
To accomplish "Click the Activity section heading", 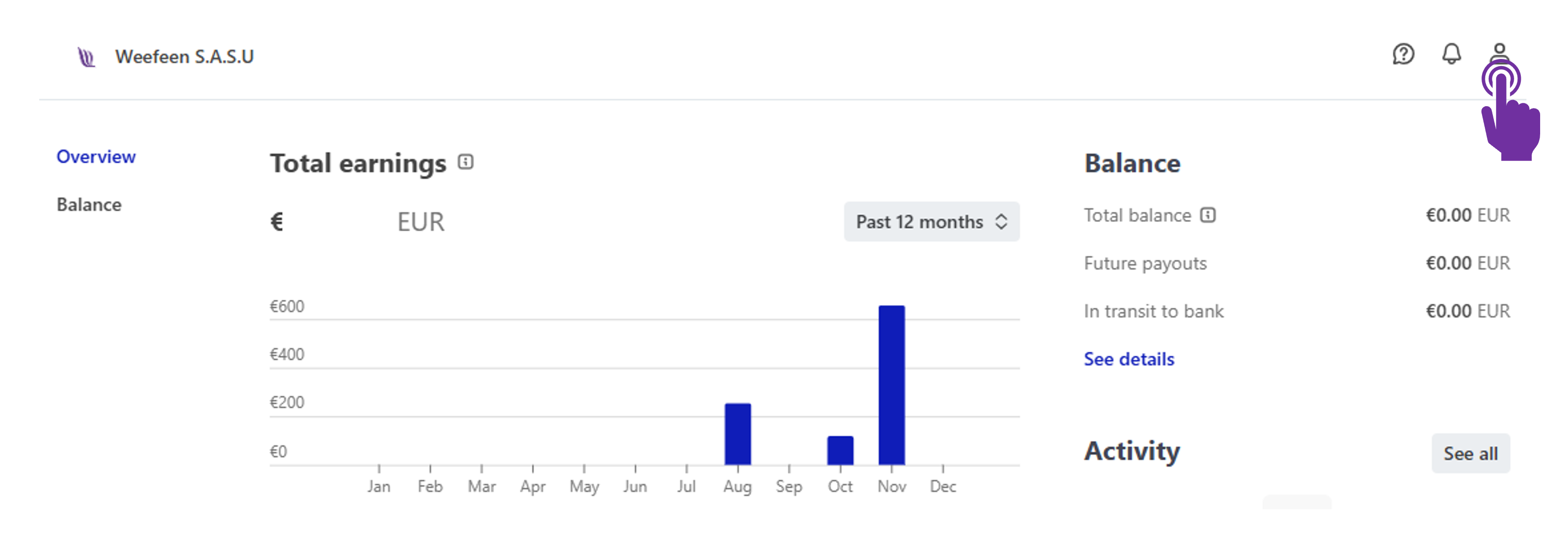I will click(x=1132, y=451).
